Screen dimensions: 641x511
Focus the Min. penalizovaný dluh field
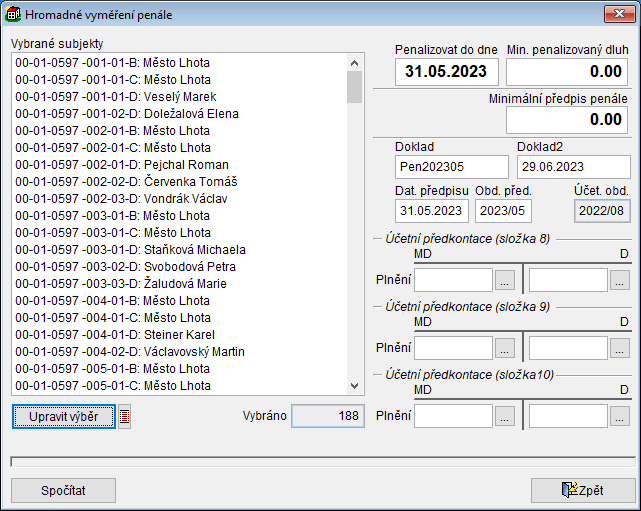coord(567,72)
